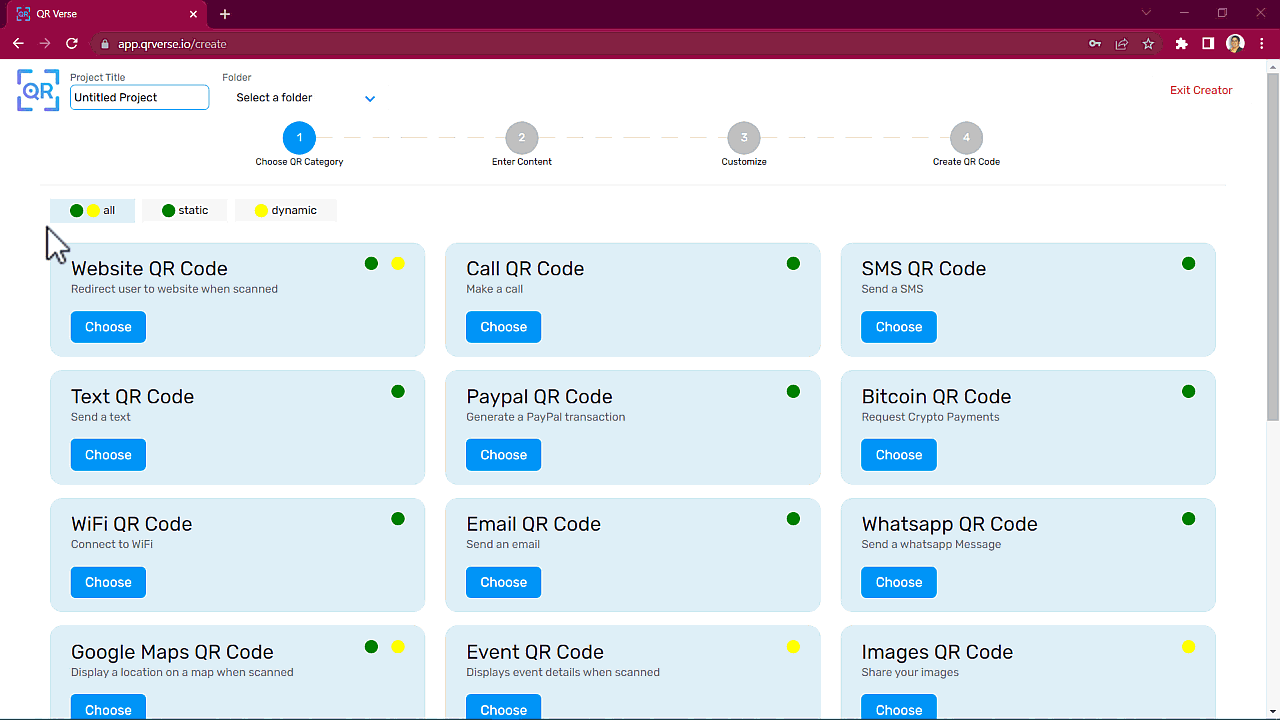Go back using browser back arrow

(18, 44)
